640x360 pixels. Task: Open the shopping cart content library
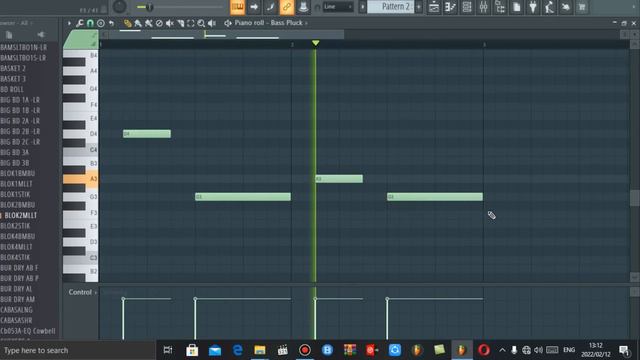click(582, 7)
